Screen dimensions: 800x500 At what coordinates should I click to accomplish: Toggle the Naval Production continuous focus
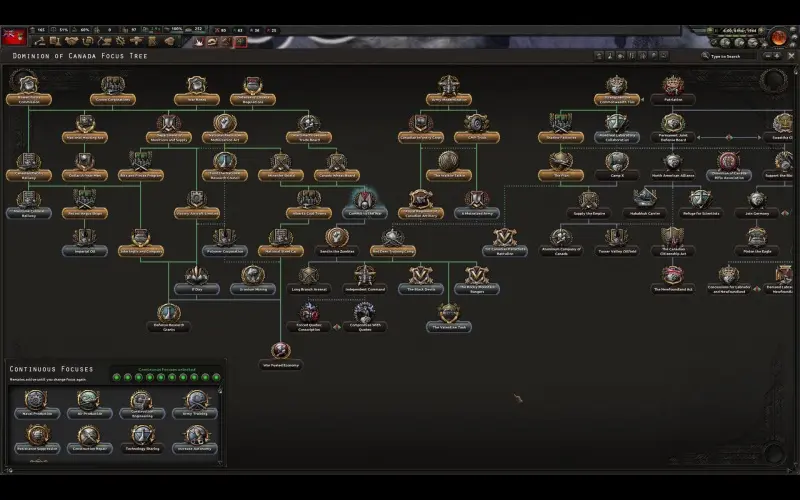click(x=36, y=402)
